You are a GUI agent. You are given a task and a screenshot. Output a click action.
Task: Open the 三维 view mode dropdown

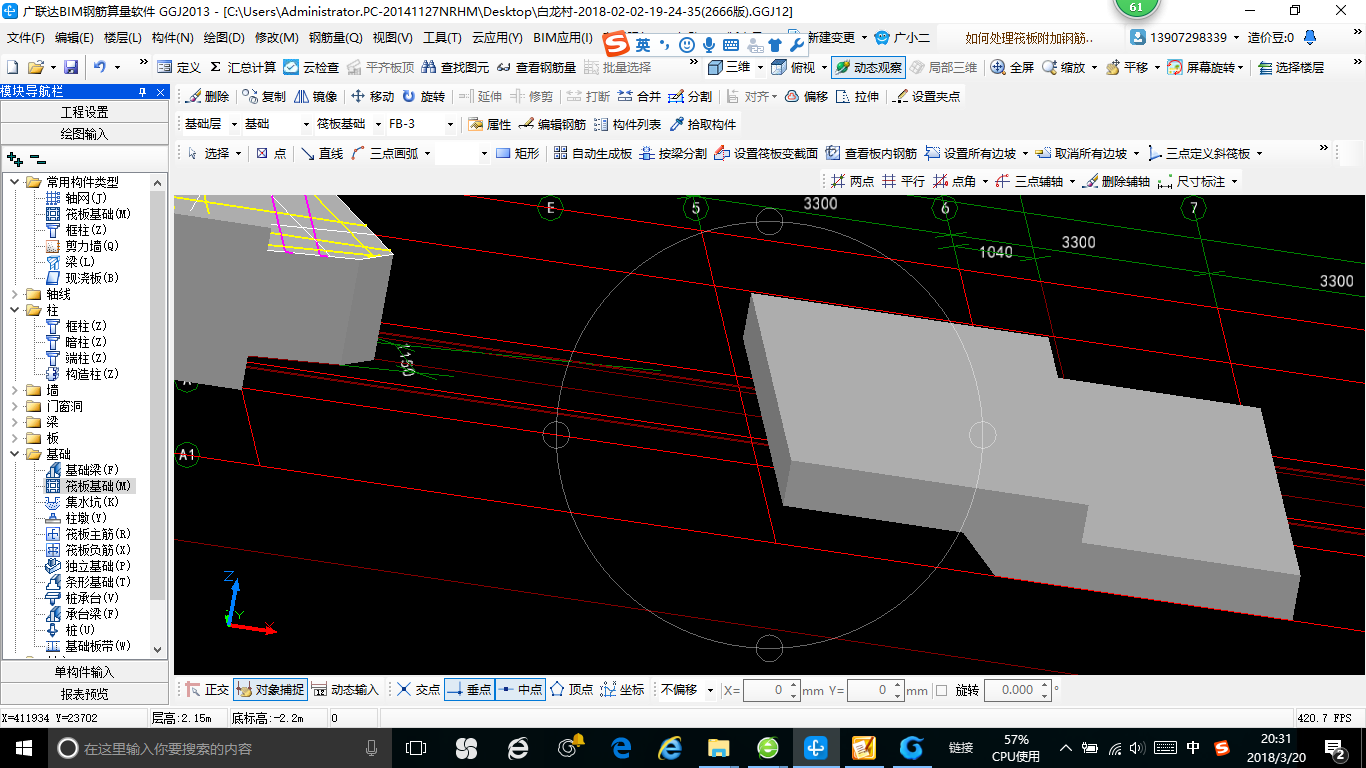pos(760,67)
